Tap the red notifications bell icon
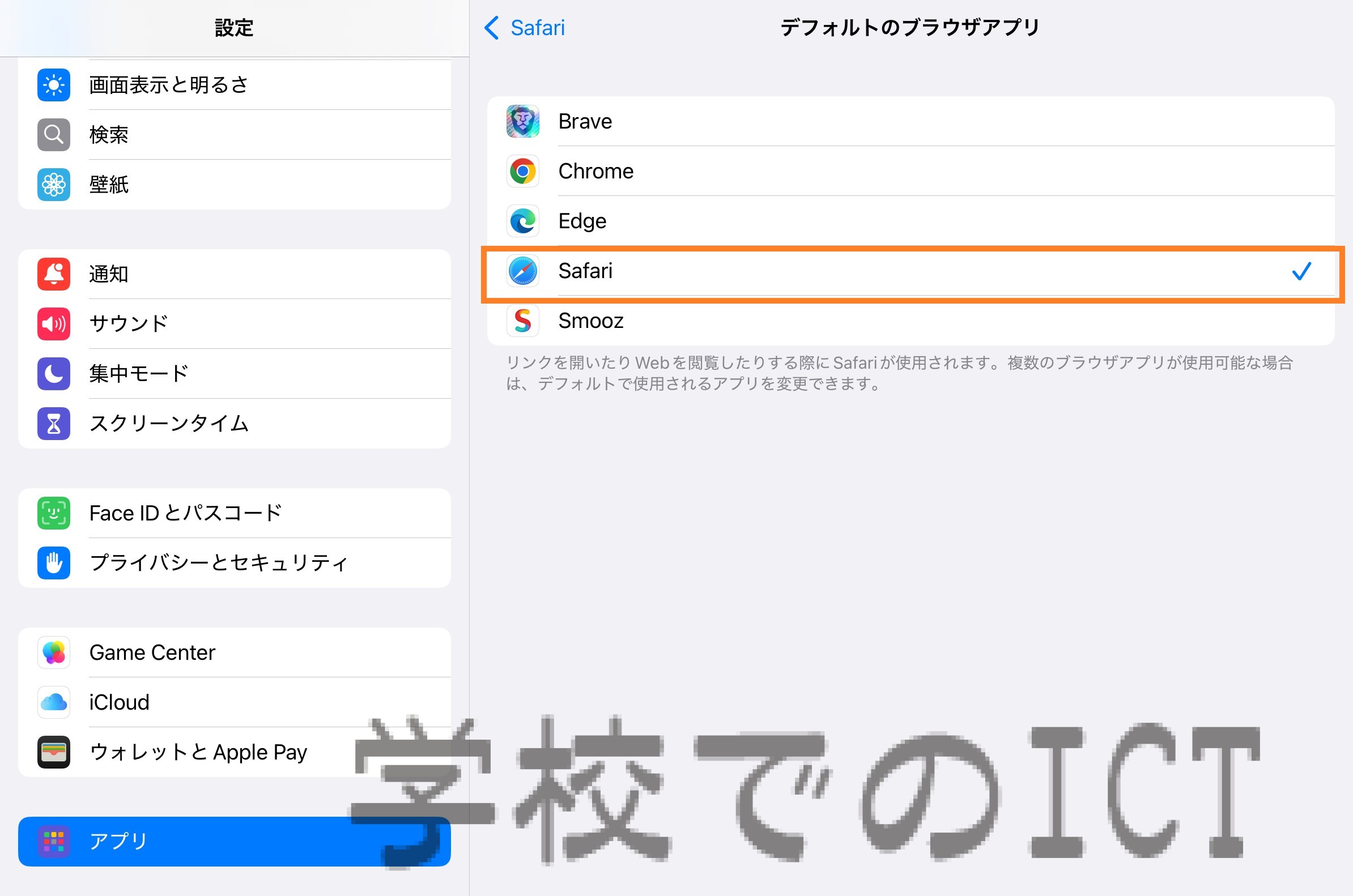Screen dimensions: 1353x896 [54, 274]
